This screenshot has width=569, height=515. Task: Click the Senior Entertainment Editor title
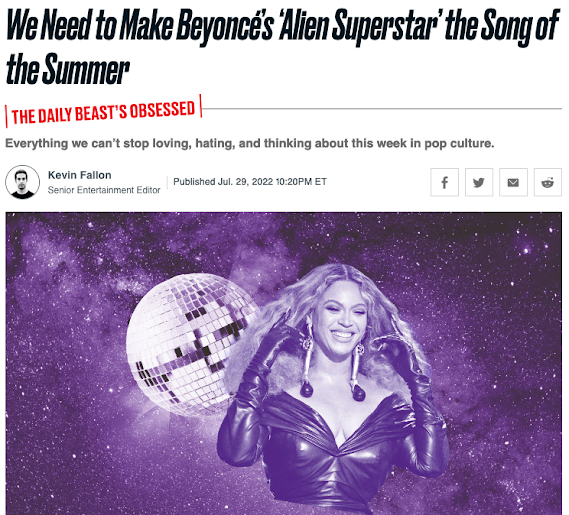pos(104,190)
